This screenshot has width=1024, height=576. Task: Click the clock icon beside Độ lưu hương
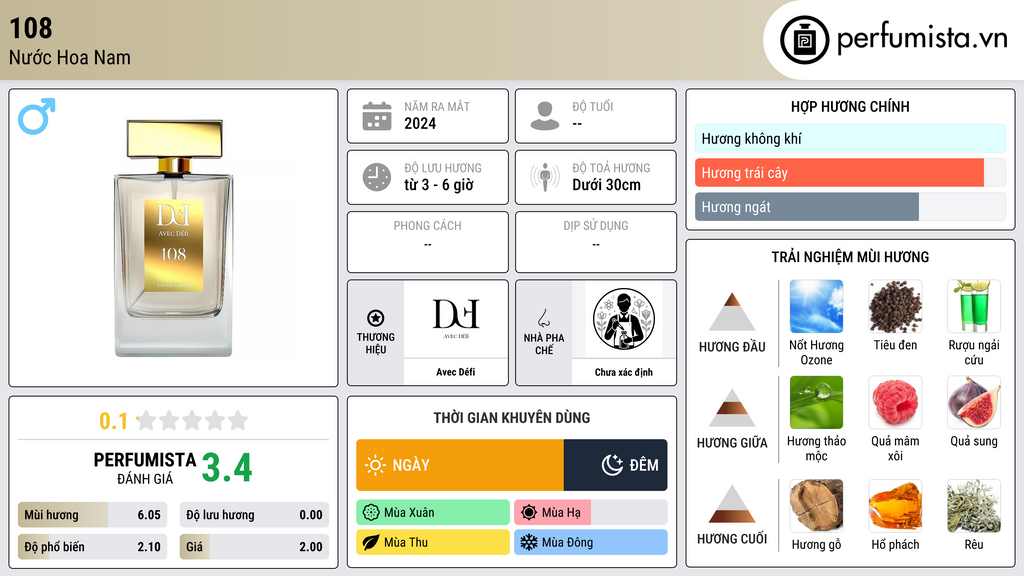(x=377, y=177)
